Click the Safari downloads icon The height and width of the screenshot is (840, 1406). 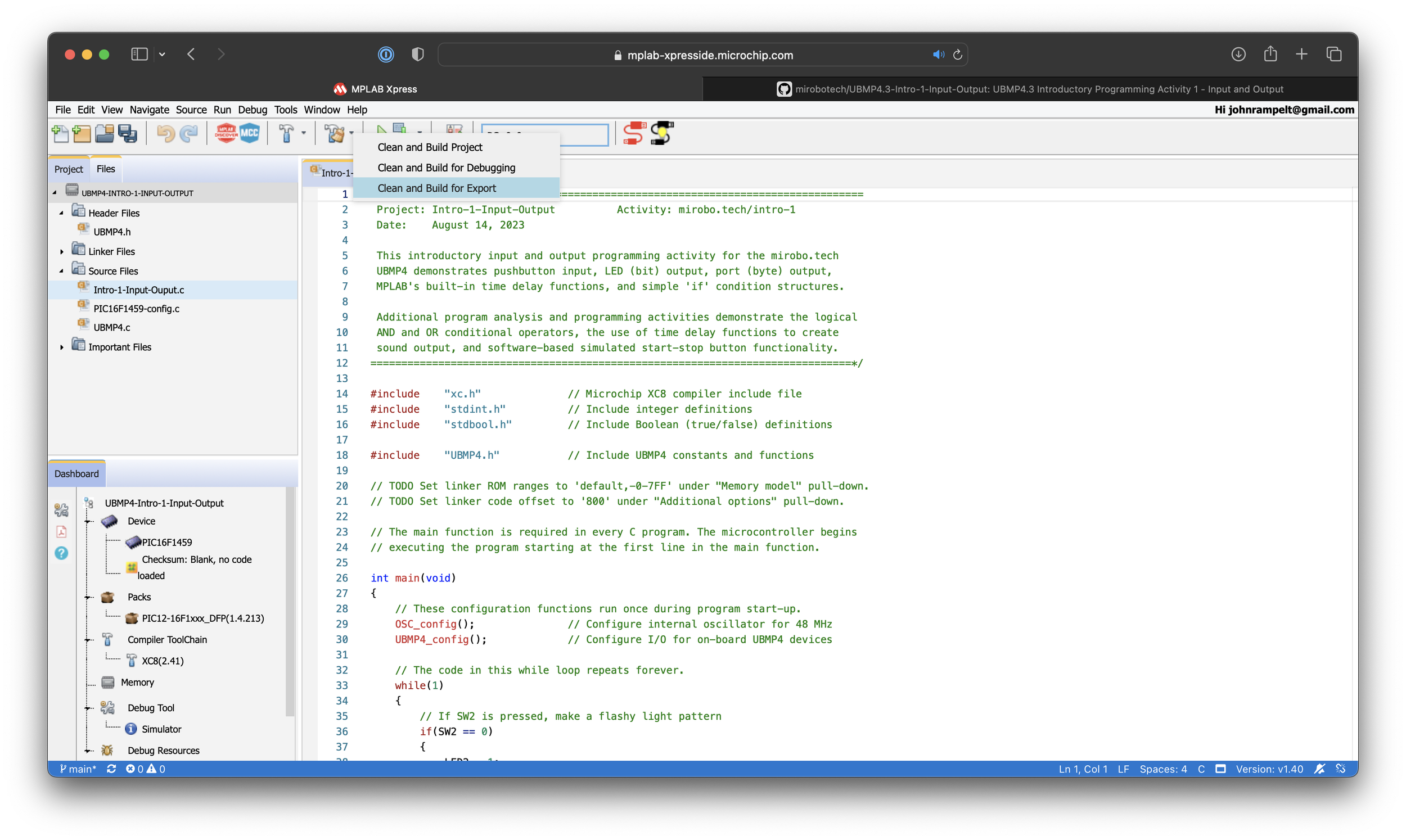[x=1238, y=55]
